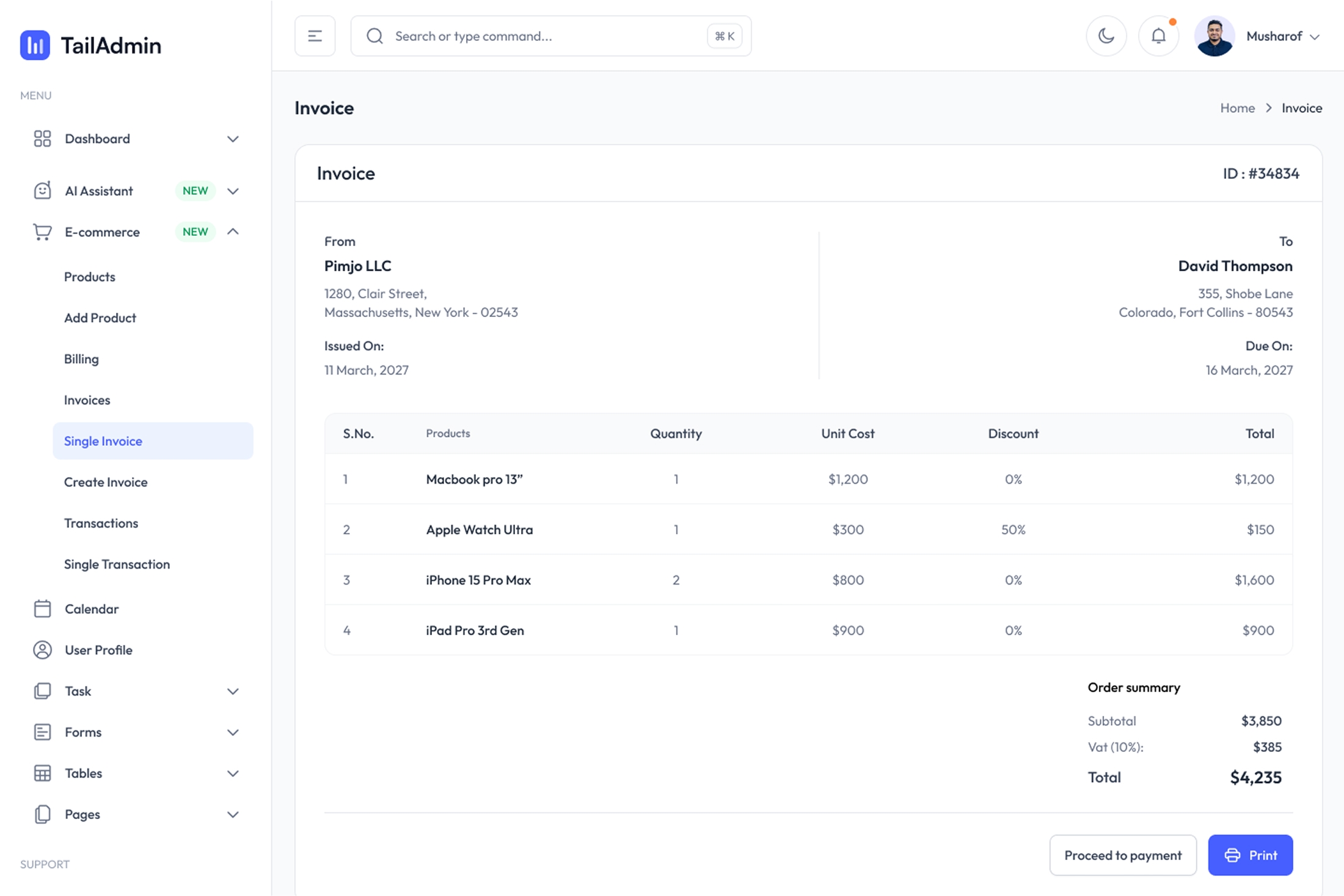Click the Print button label
1344x896 pixels.
point(1263,855)
